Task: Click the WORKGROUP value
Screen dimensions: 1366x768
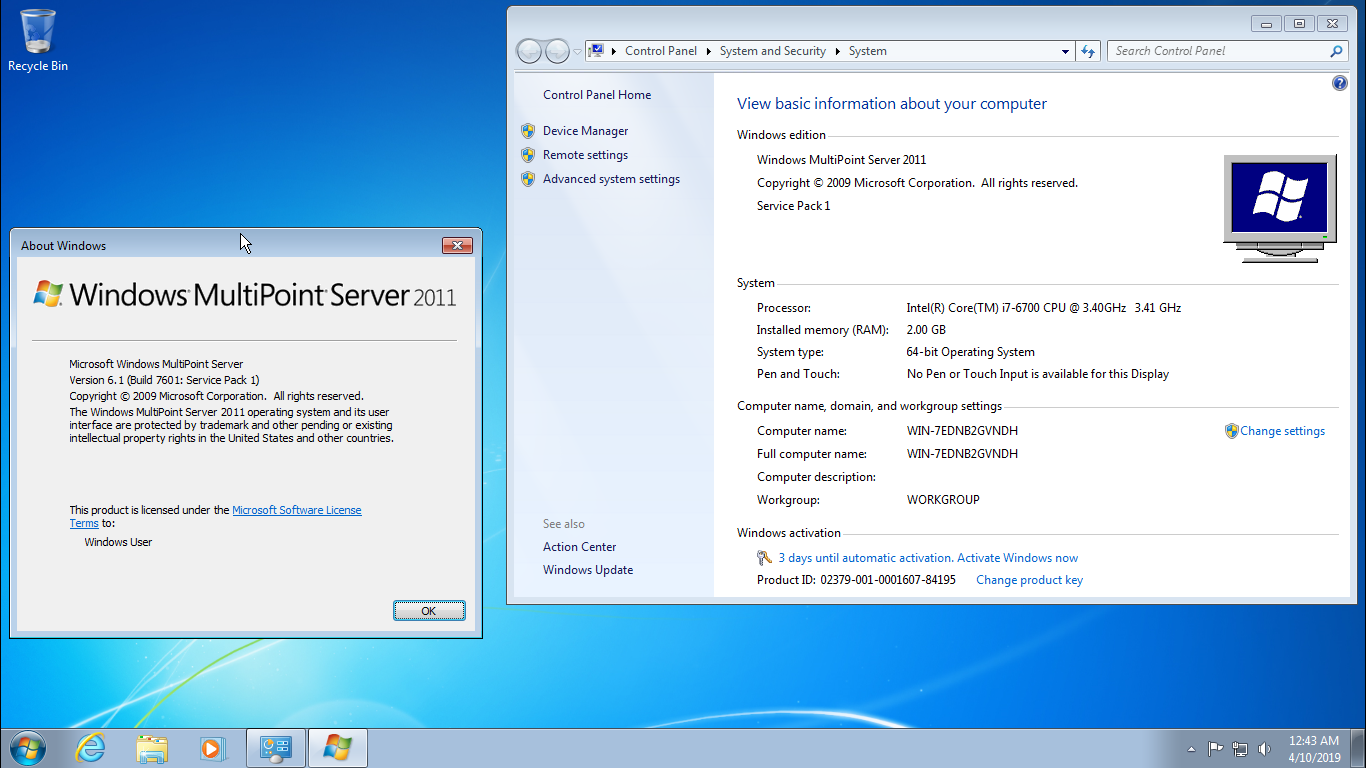Action: pos(943,500)
